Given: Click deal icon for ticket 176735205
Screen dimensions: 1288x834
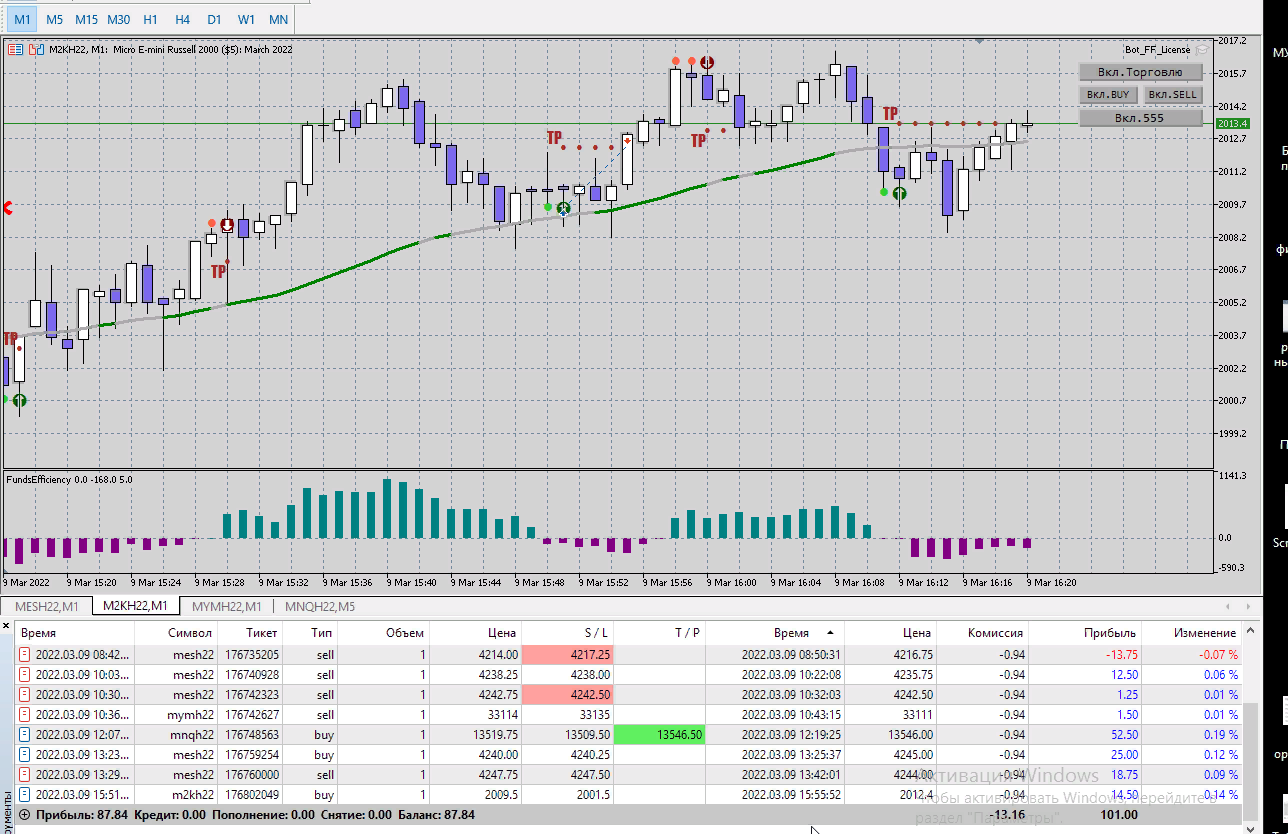Looking at the screenshot, I should pyautogui.click(x=25, y=655).
